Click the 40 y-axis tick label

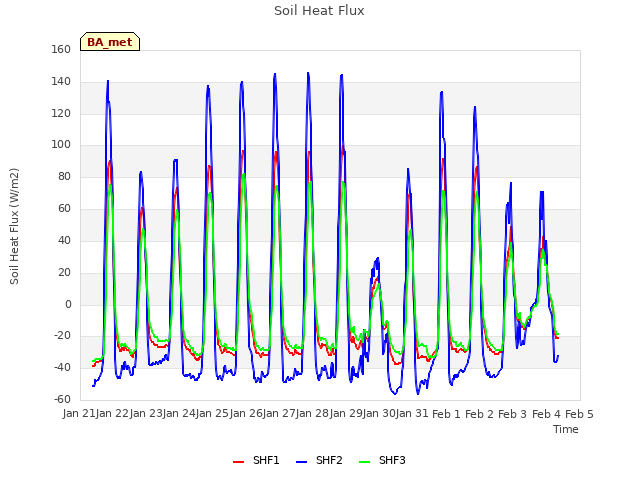pos(64,240)
